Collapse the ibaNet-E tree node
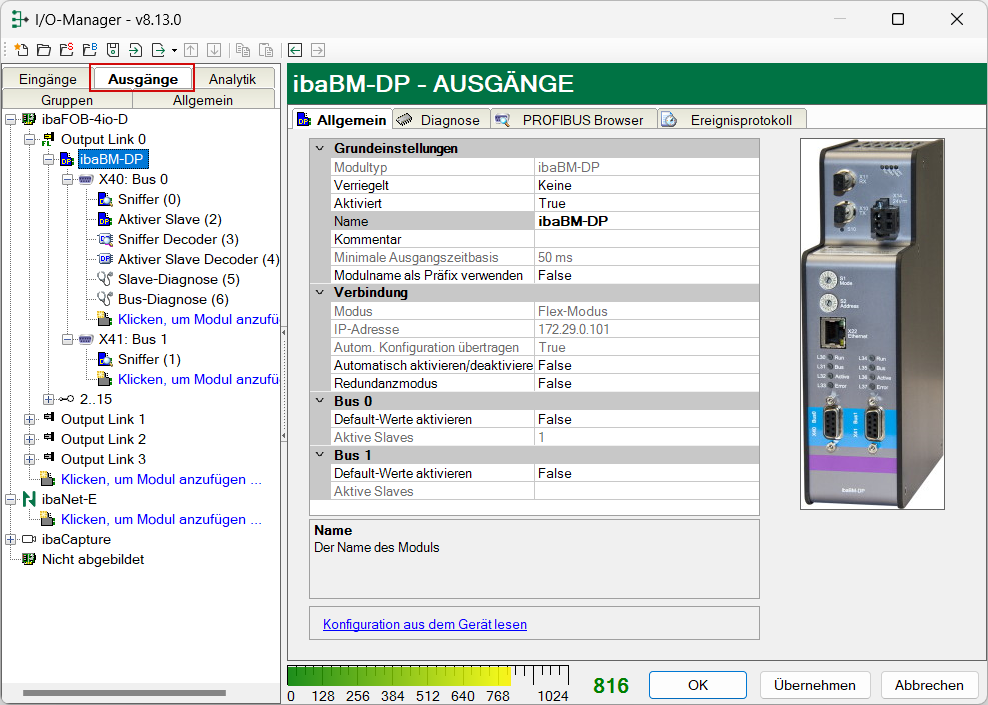 coord(11,500)
